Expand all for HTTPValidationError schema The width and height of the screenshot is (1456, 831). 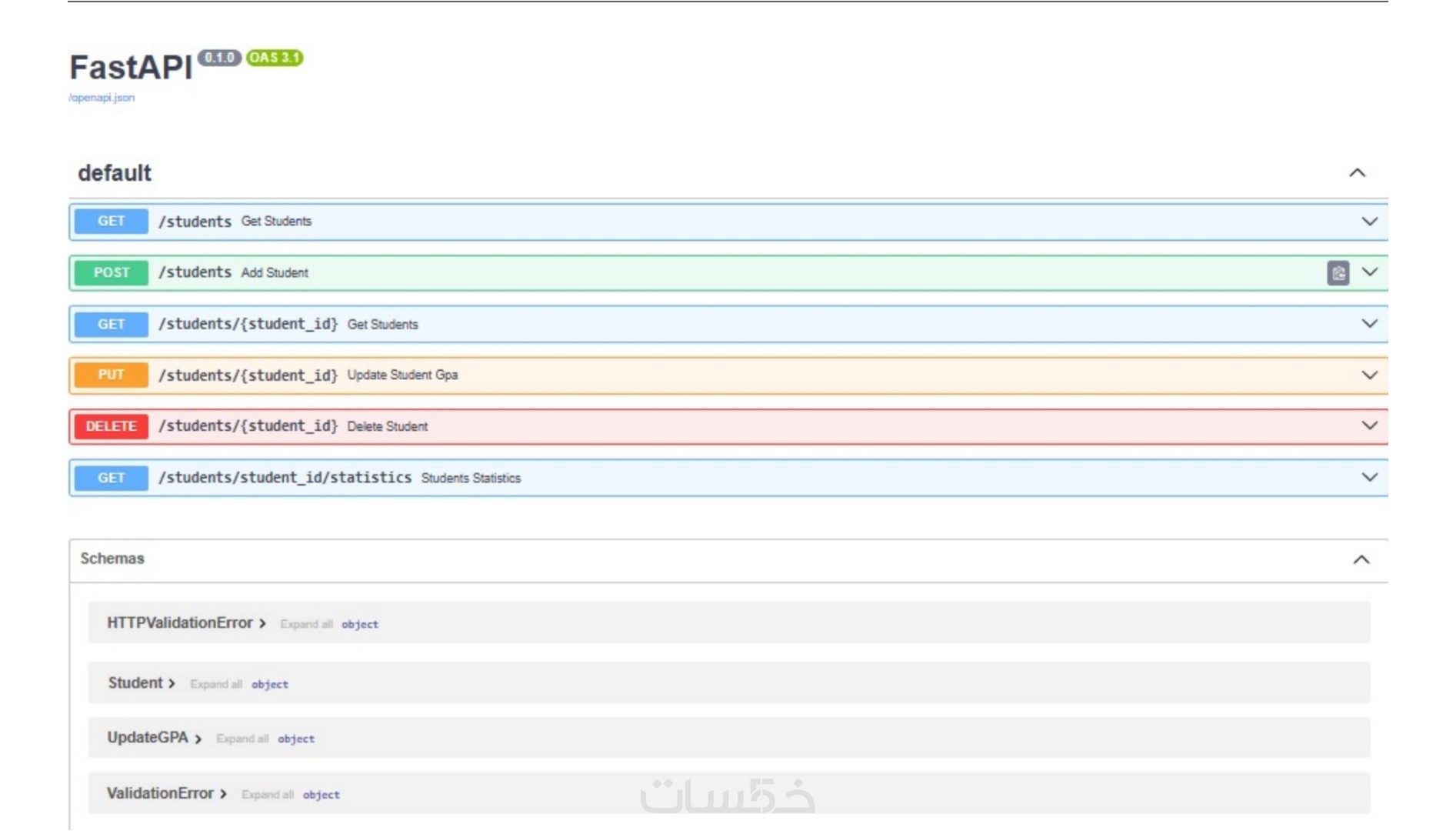coord(306,624)
